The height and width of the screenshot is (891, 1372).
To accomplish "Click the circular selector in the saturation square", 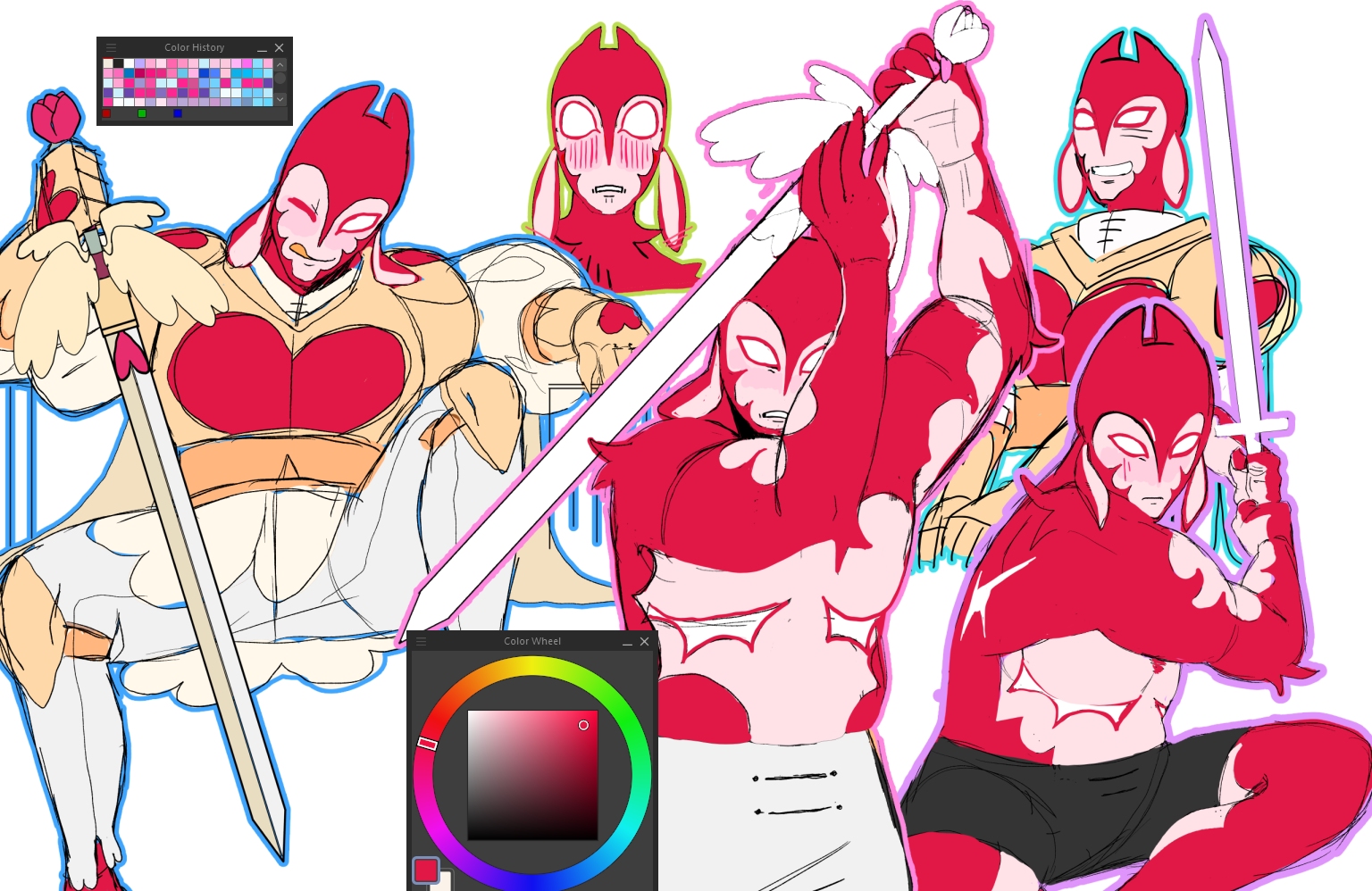I will (583, 725).
